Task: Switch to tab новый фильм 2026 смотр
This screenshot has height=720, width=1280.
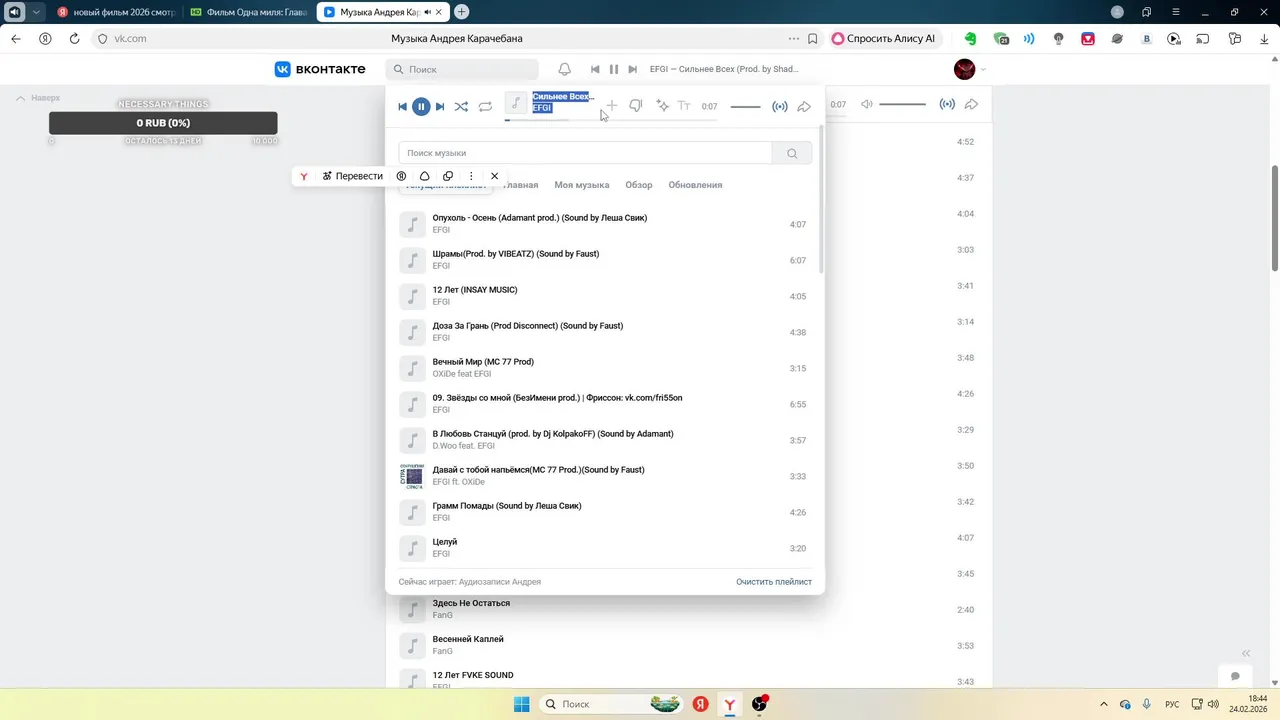Action: [x=116, y=12]
